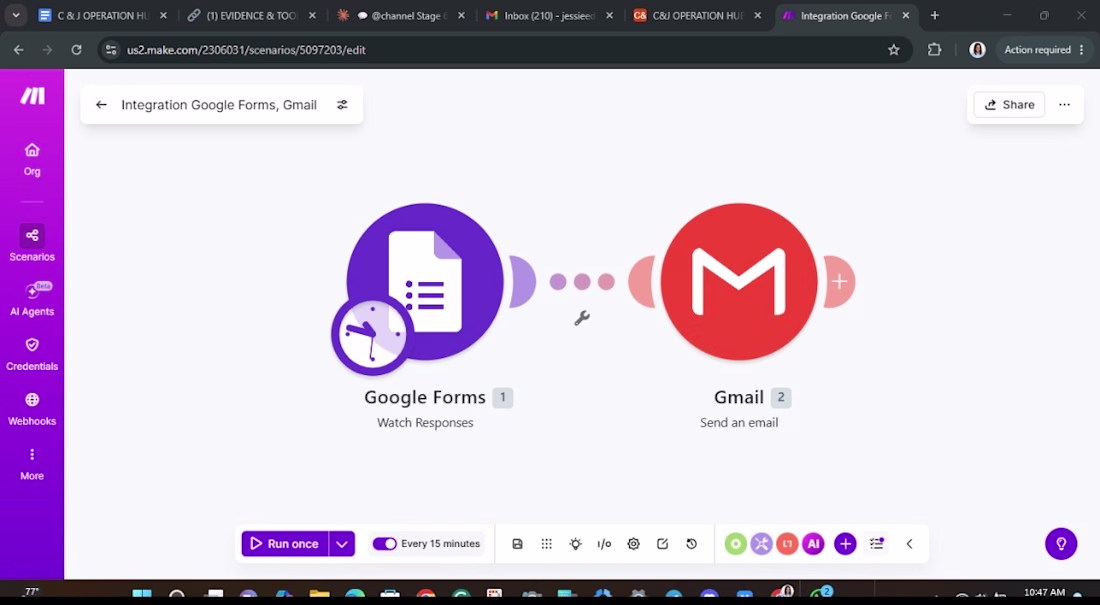Bookmark this page with the star
Image resolution: width=1100 pixels, height=605 pixels.
(893, 50)
